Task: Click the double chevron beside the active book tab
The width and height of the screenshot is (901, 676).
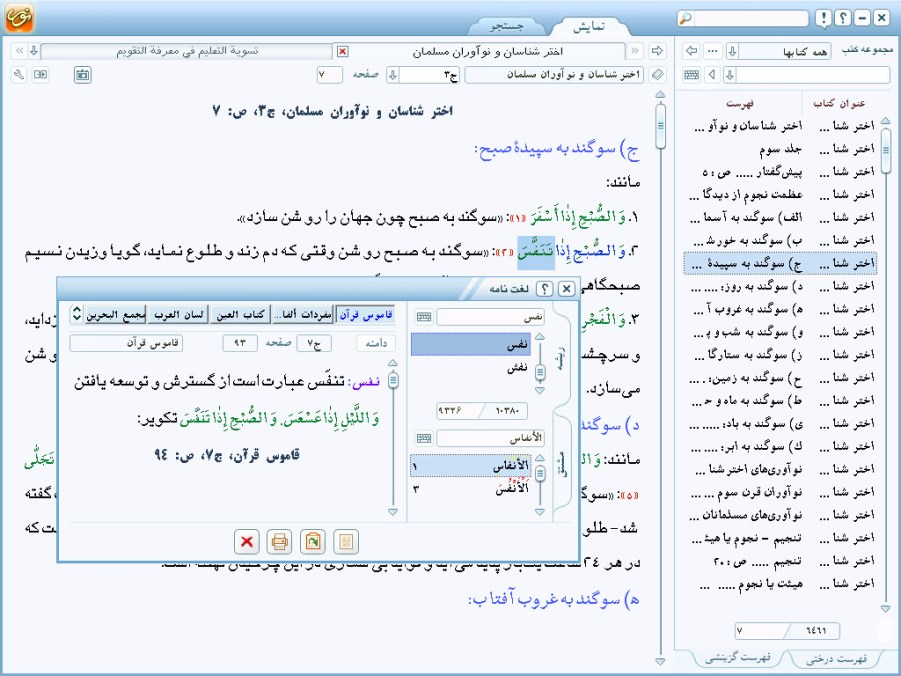Action: (x=635, y=51)
